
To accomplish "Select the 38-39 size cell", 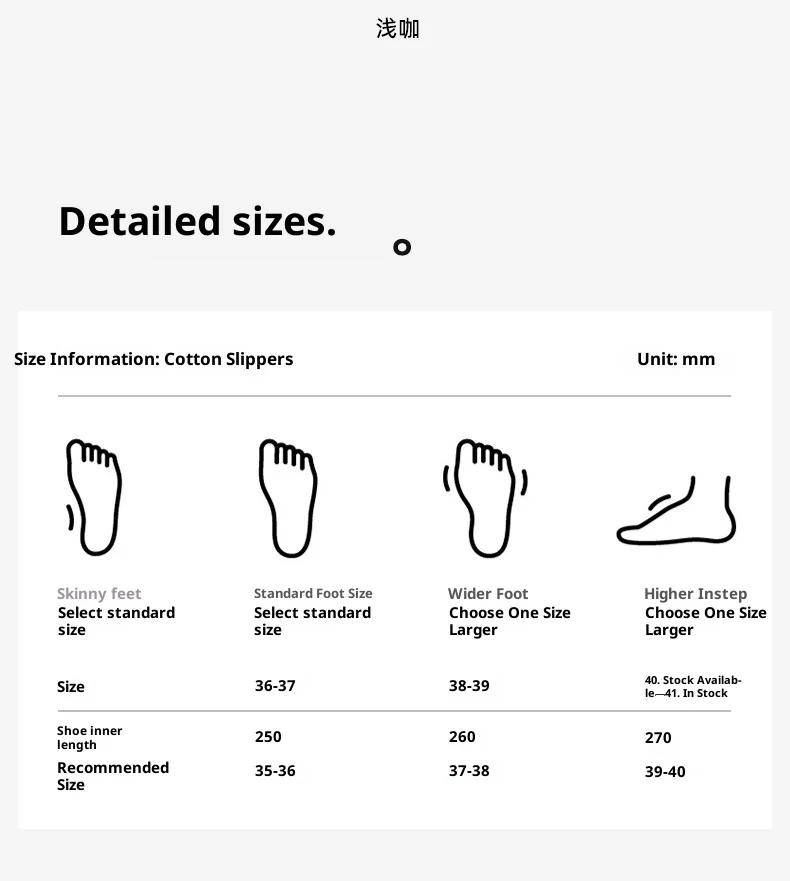I will click(x=469, y=685).
